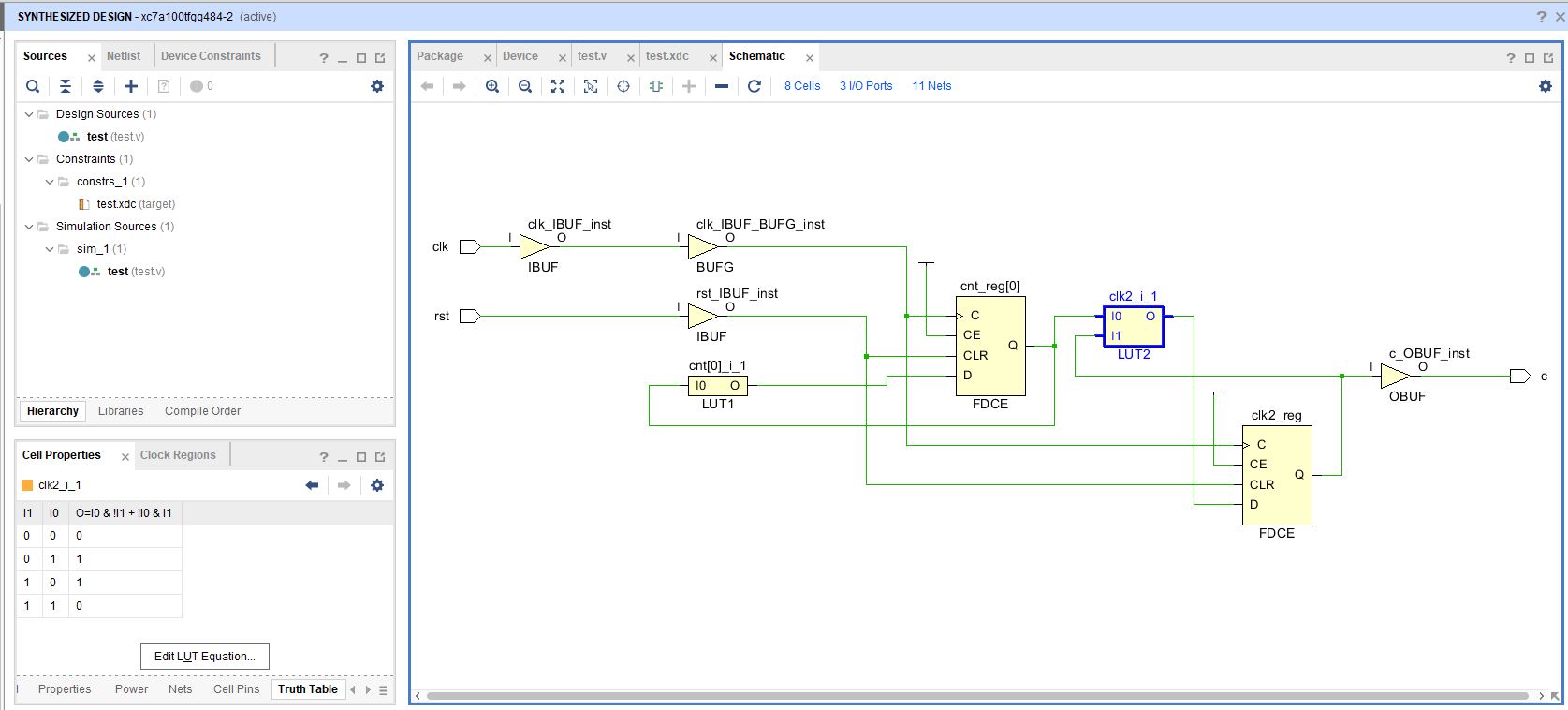
Task: Go to next schematic view arrow
Action: click(x=459, y=86)
